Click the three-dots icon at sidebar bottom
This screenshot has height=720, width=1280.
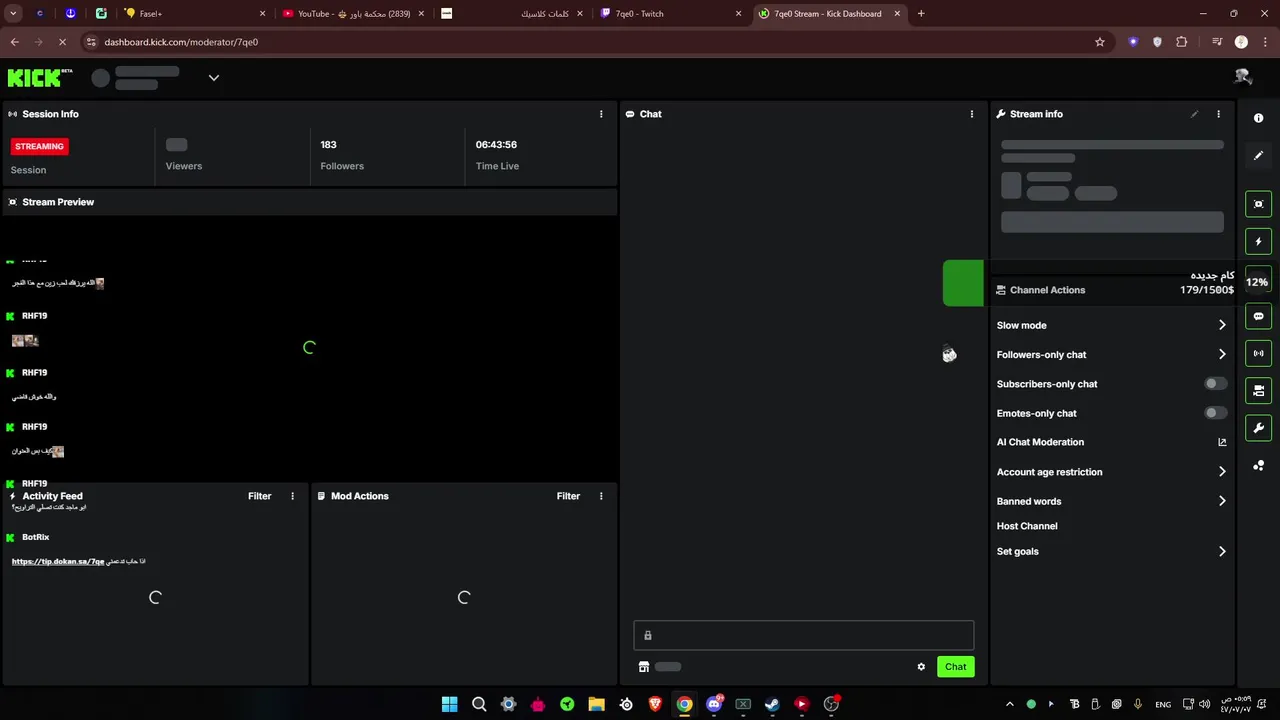coord(1258,466)
